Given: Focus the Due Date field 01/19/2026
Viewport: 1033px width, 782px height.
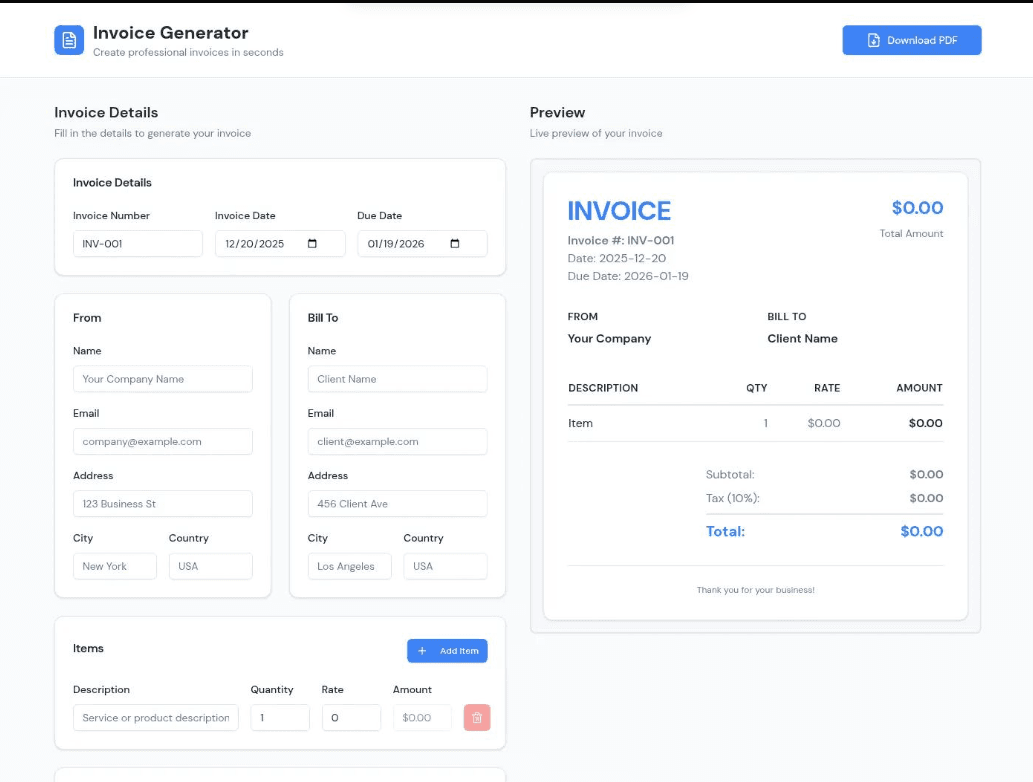Looking at the screenshot, I should [x=422, y=244].
